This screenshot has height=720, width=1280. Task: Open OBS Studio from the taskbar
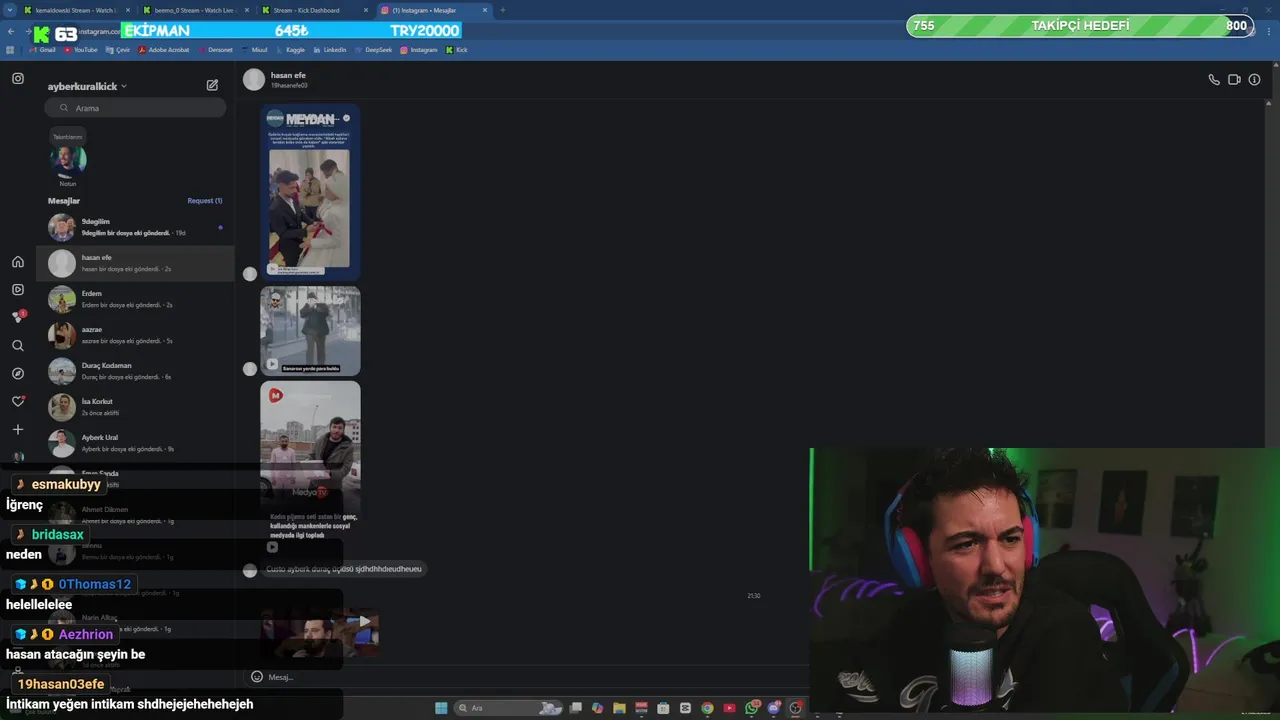[x=796, y=708]
